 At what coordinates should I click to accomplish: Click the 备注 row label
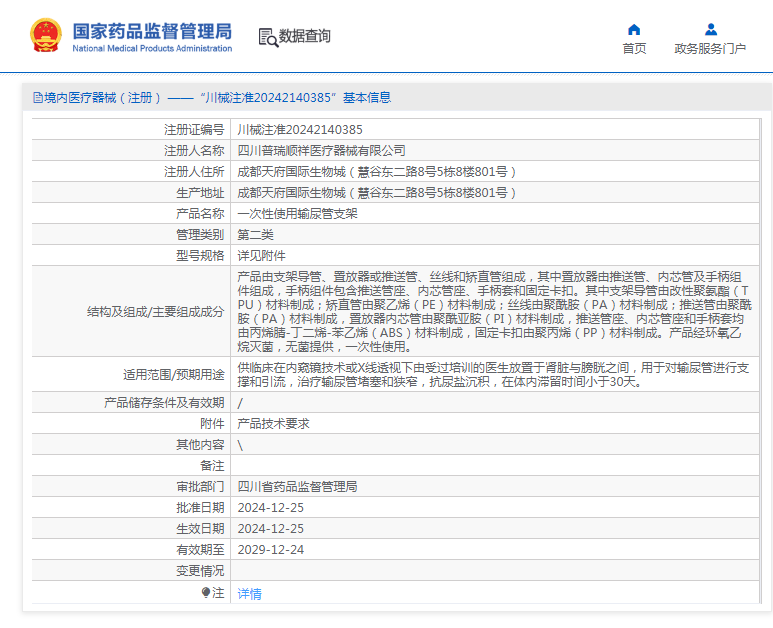click(212, 466)
